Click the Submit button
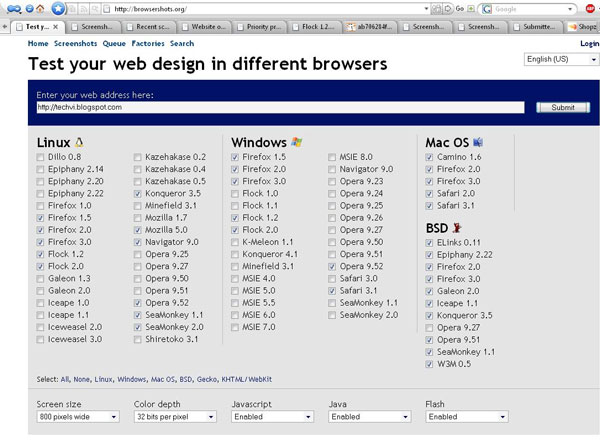600x440 pixels. click(x=563, y=108)
